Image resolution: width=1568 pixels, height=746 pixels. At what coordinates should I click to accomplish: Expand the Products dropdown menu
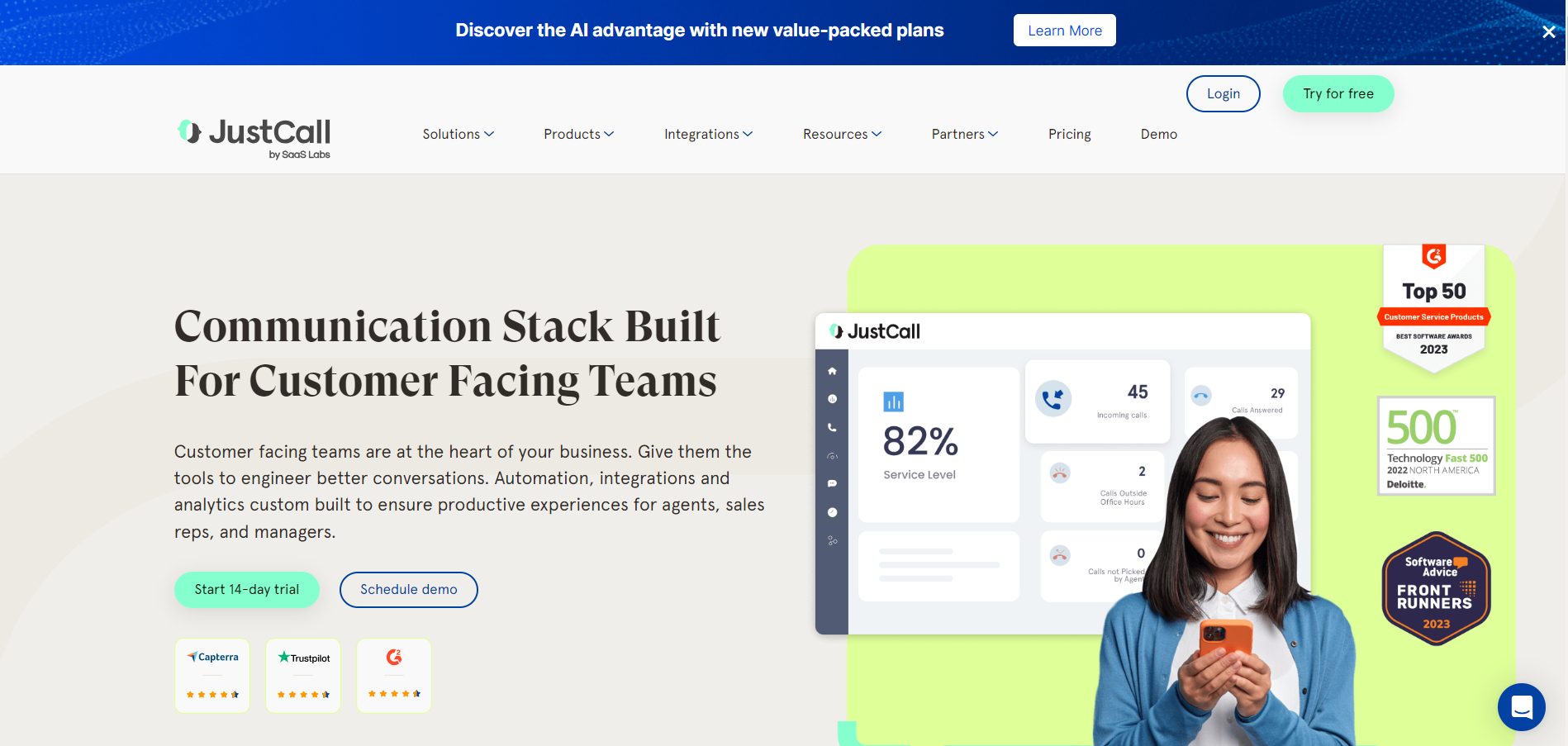click(x=578, y=134)
